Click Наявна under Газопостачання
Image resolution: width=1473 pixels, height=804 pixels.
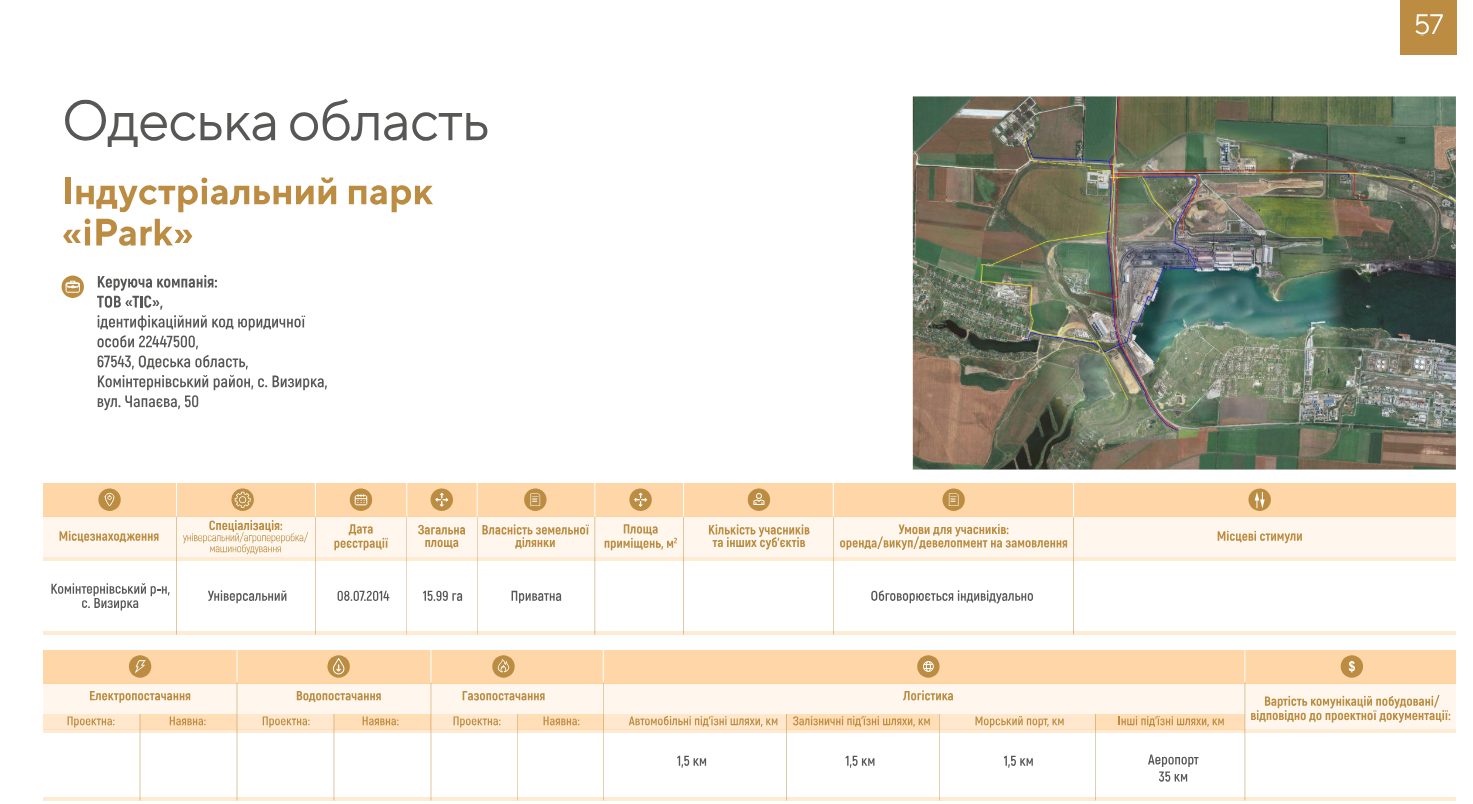[561, 721]
